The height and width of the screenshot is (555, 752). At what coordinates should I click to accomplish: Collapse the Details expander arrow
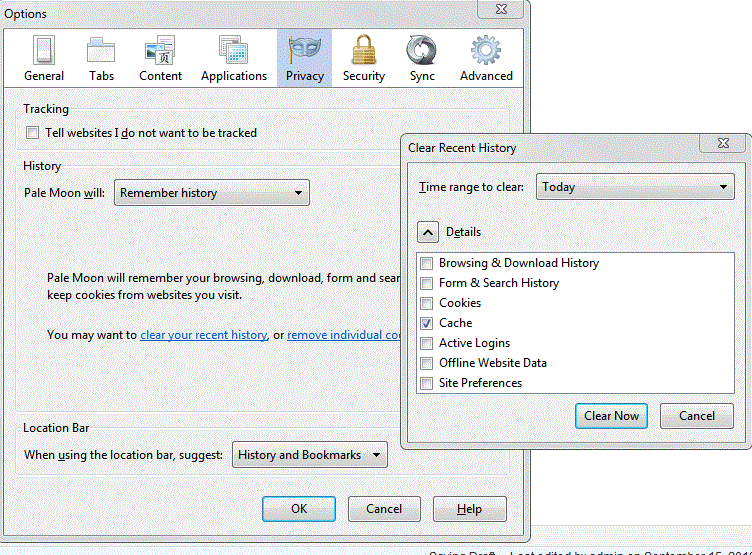click(428, 233)
